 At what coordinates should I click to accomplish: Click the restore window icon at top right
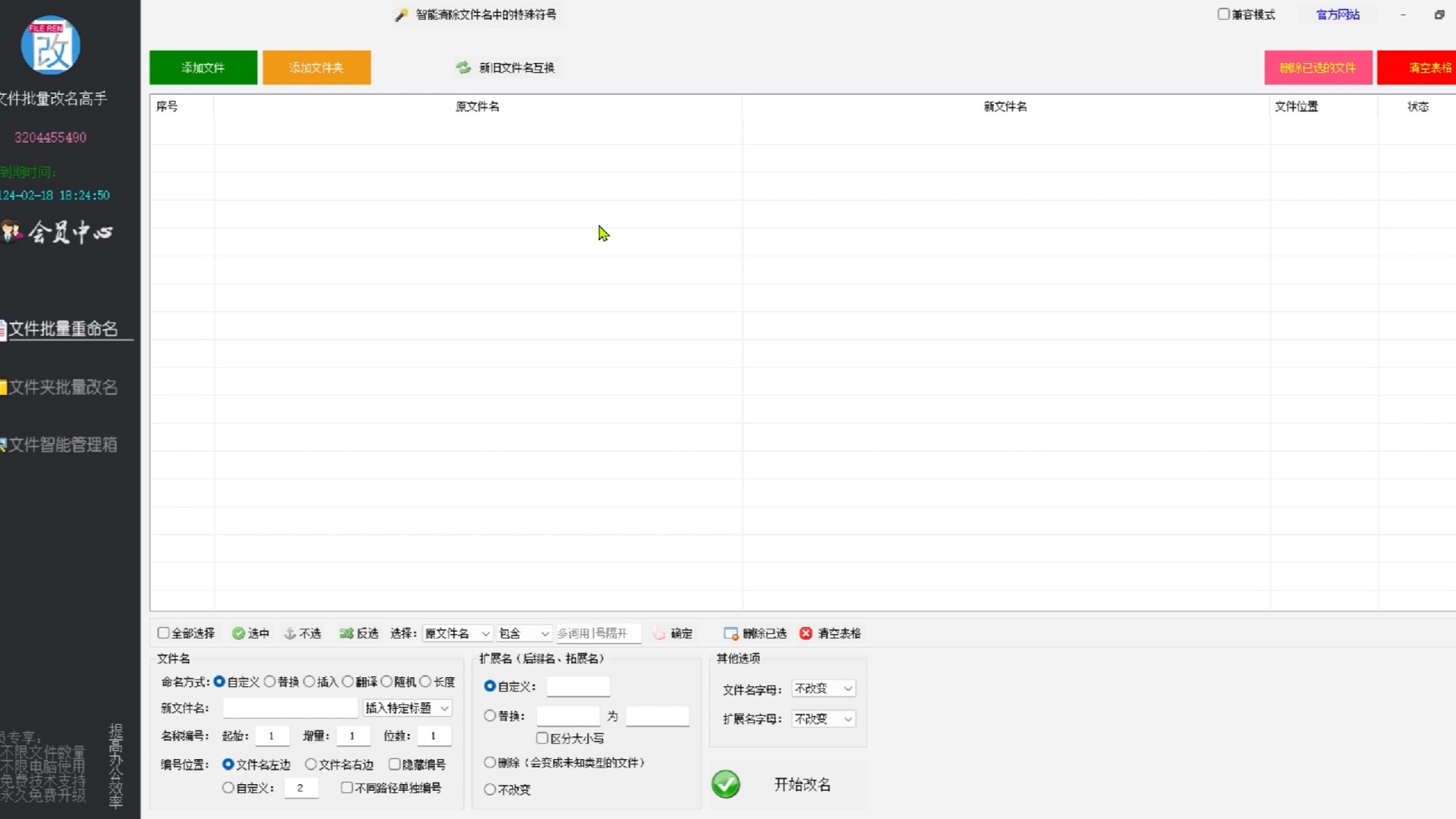click(1439, 14)
